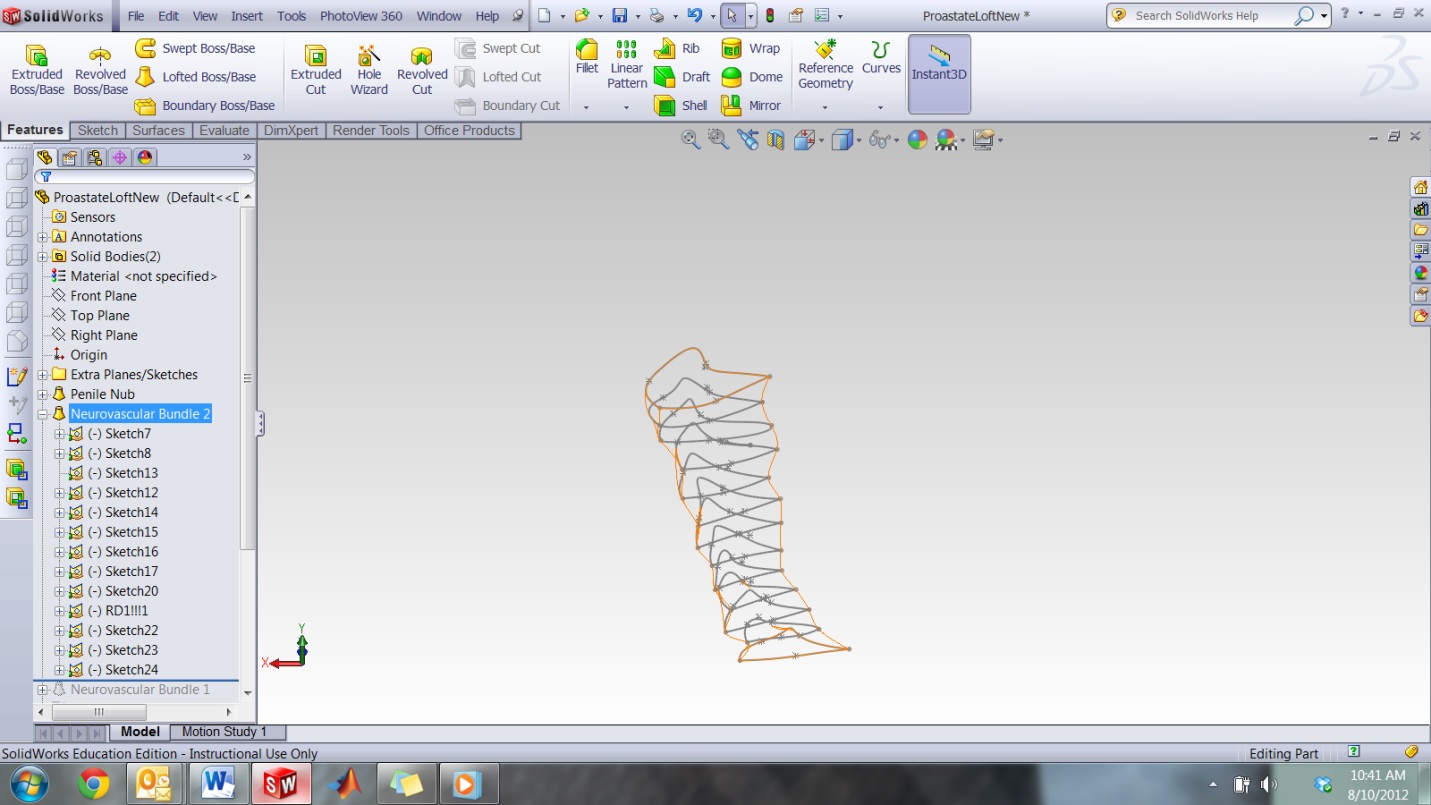Select Material <not specified> item
Viewport: 1431px width, 805px height.
[143, 276]
